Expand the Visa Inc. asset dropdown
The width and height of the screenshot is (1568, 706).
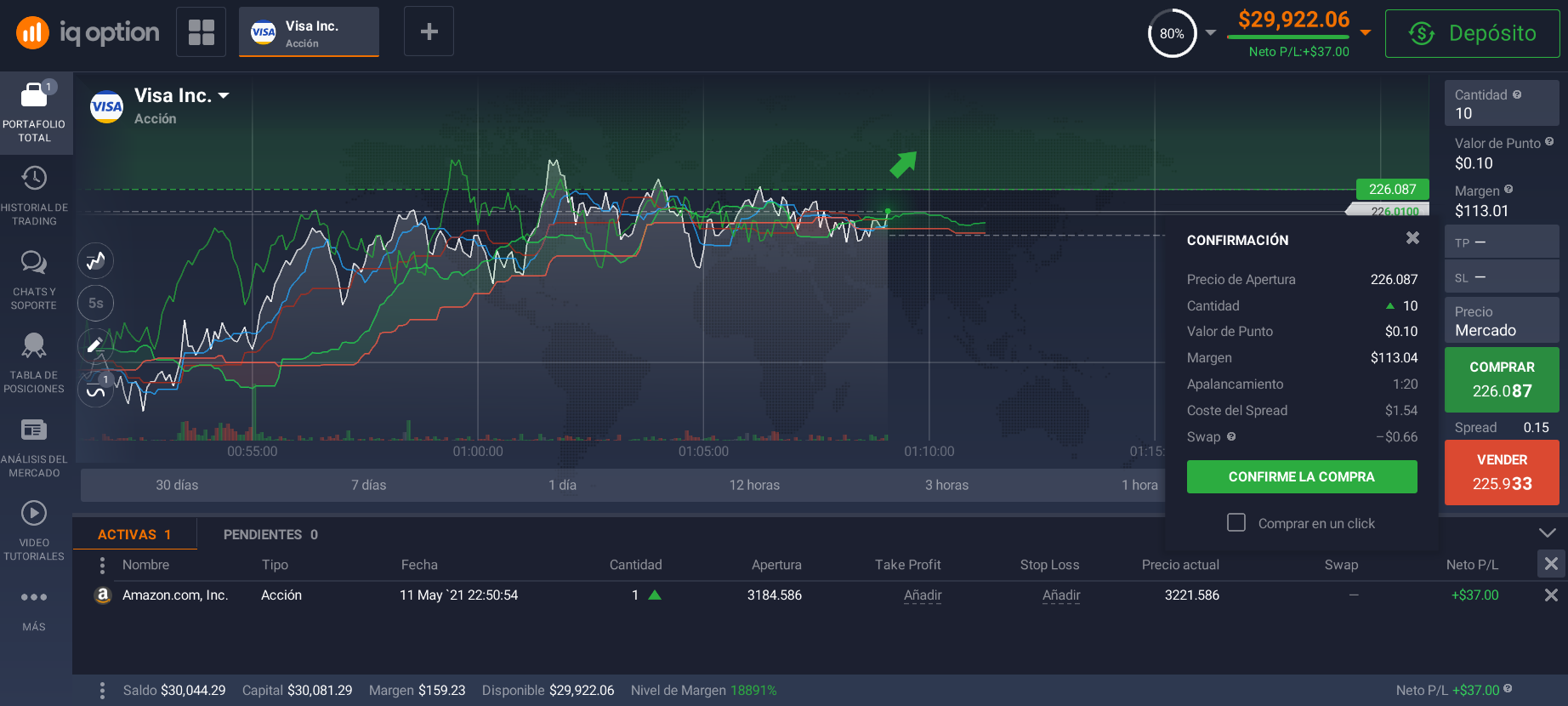tap(224, 95)
